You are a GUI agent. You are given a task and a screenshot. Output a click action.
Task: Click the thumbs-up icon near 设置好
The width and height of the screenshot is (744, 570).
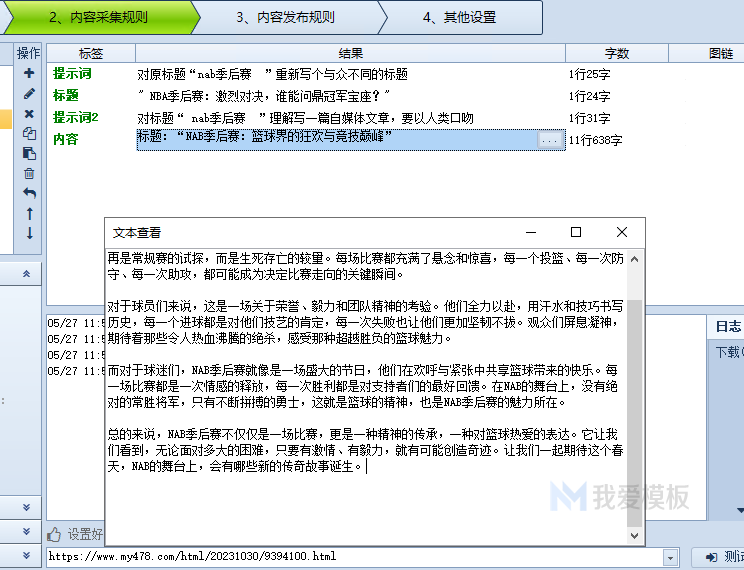[x=54, y=534]
